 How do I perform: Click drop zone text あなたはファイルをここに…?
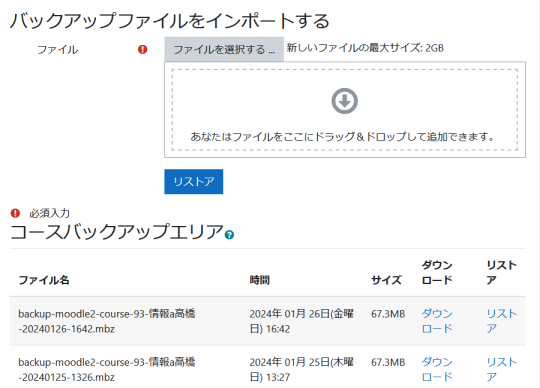(343, 137)
